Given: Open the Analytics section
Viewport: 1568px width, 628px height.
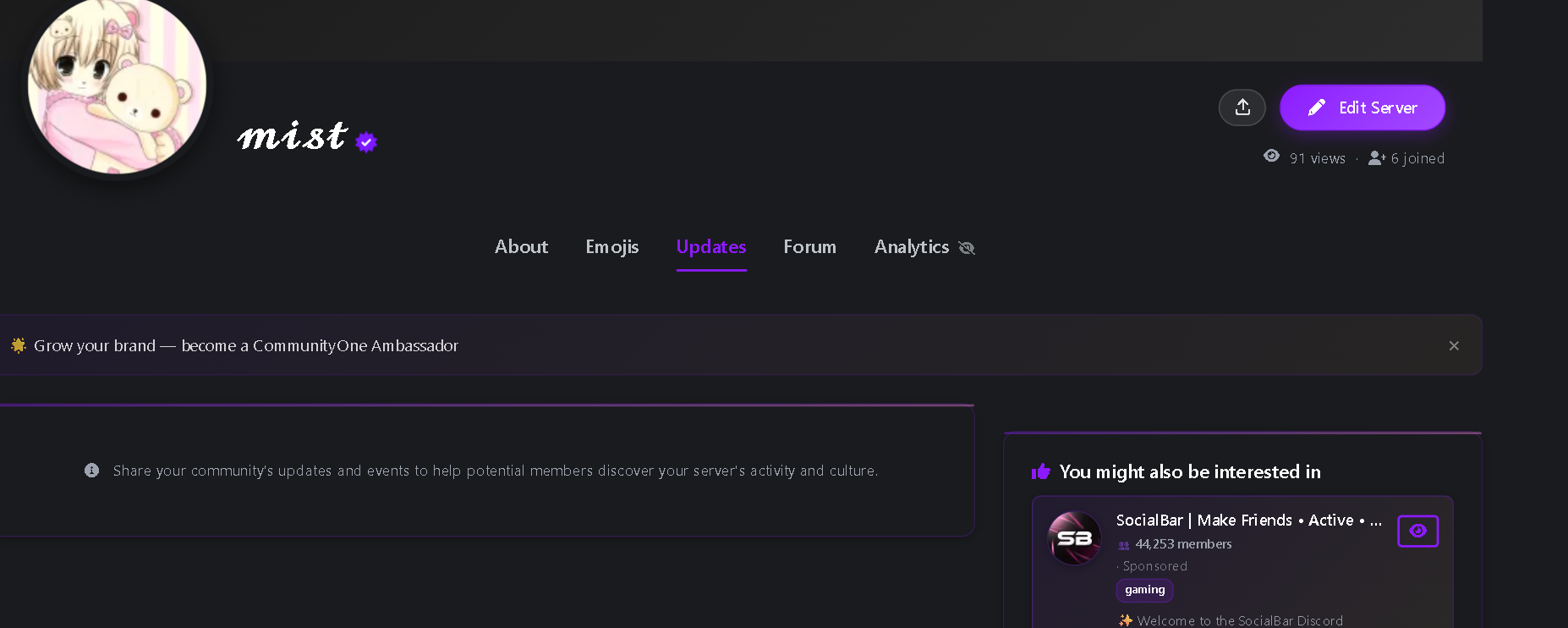Looking at the screenshot, I should click(912, 247).
